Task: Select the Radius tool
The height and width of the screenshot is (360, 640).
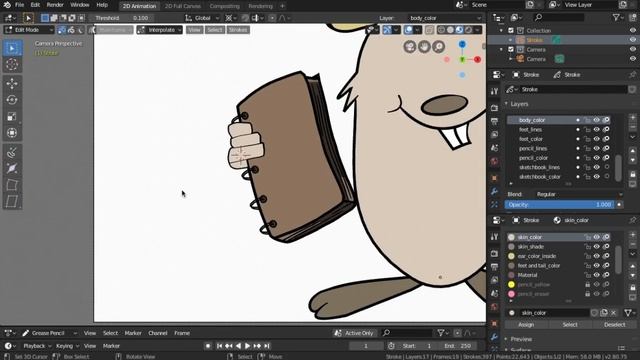Action: click(12, 168)
